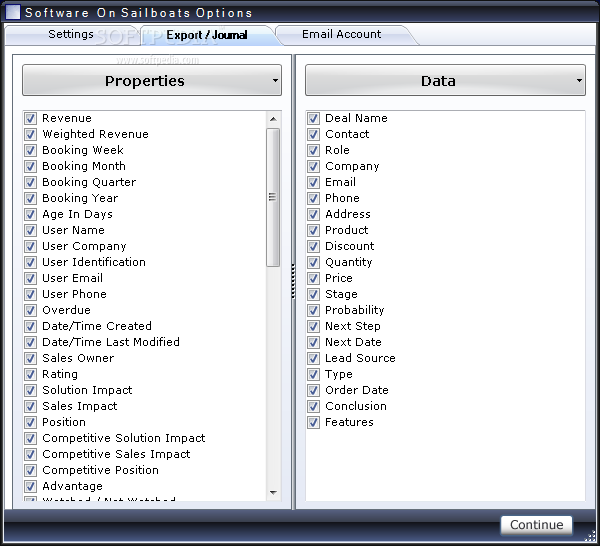This screenshot has width=600, height=546.
Task: Disable the Sales Impact checkbox
Action: tap(31, 406)
